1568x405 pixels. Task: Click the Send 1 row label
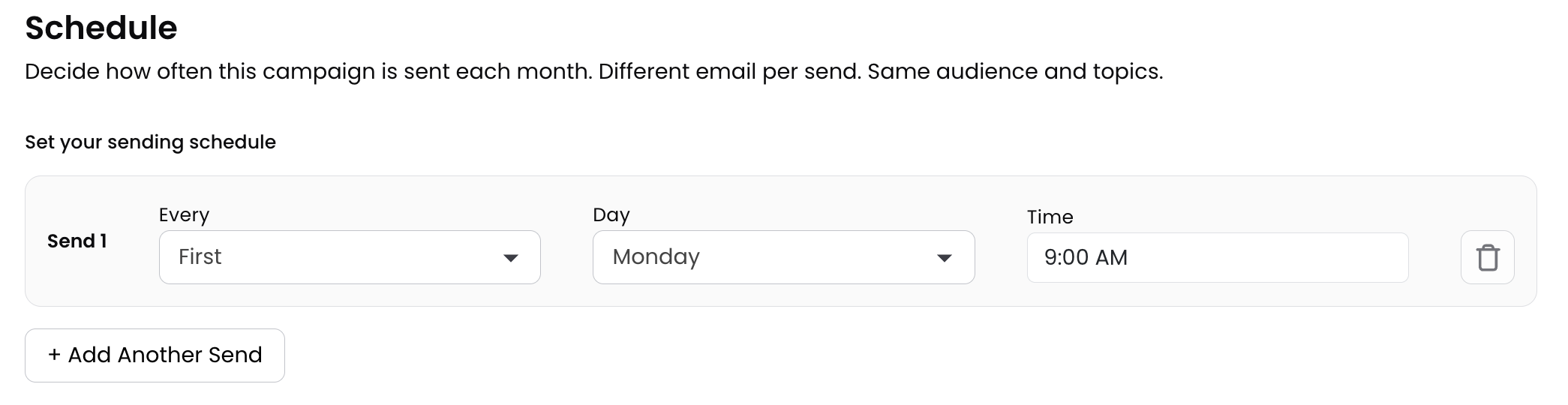[77, 241]
